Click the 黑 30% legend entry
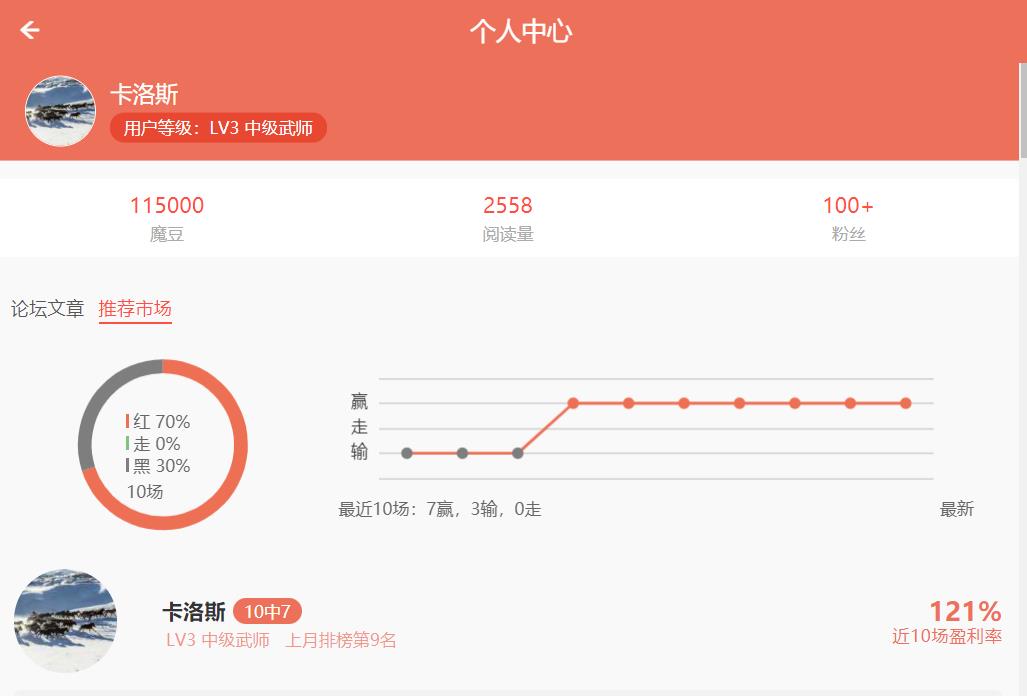Viewport: 1027px width, 696px height. click(158, 466)
